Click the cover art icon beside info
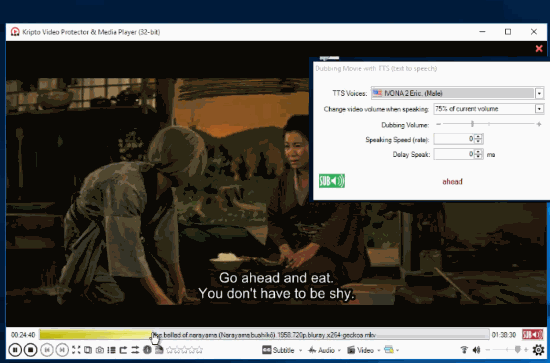 [x=159, y=350]
